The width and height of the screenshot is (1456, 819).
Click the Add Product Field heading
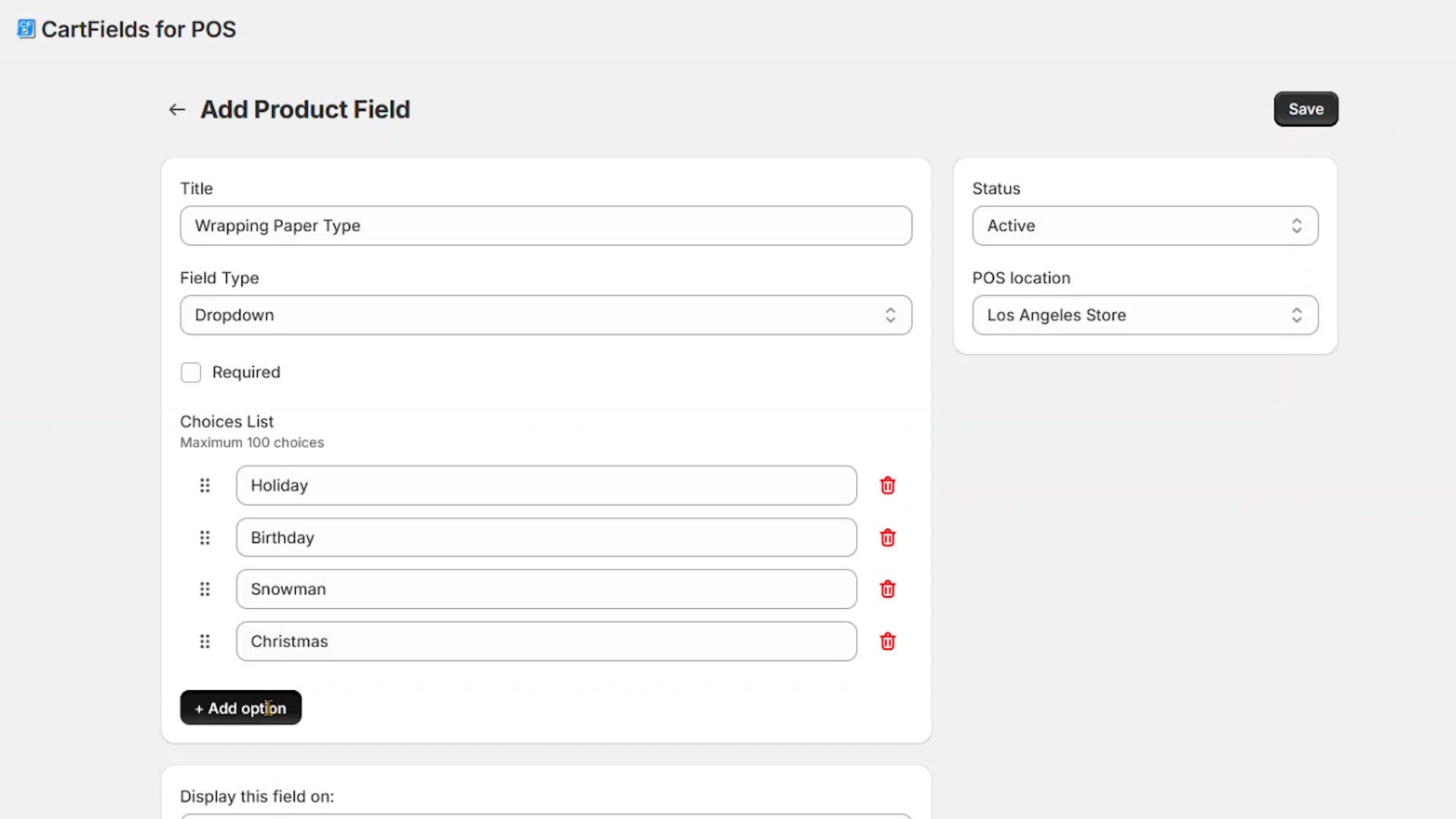305,109
